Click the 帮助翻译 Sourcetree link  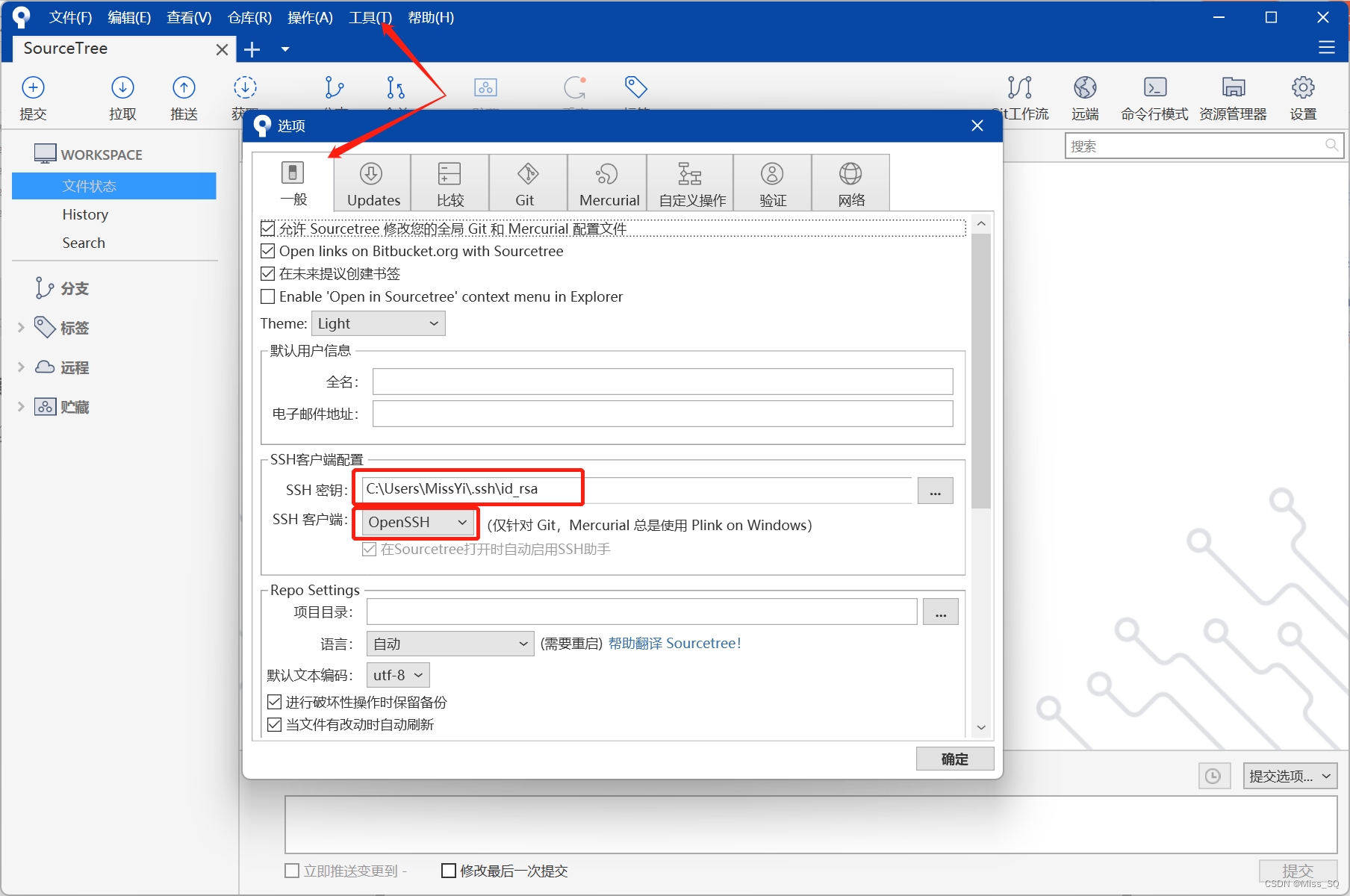point(674,643)
